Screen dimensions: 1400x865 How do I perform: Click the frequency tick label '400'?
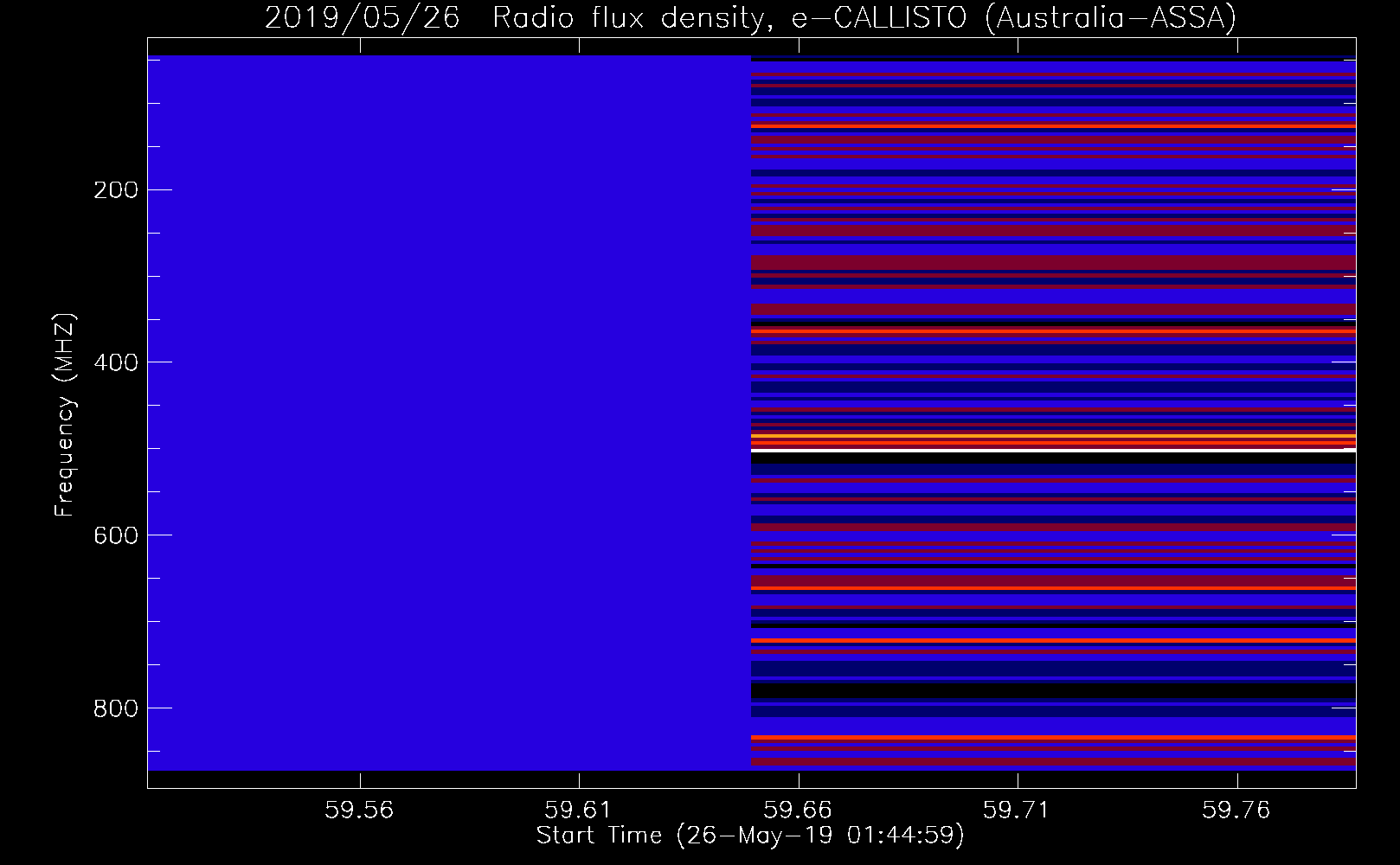point(115,362)
